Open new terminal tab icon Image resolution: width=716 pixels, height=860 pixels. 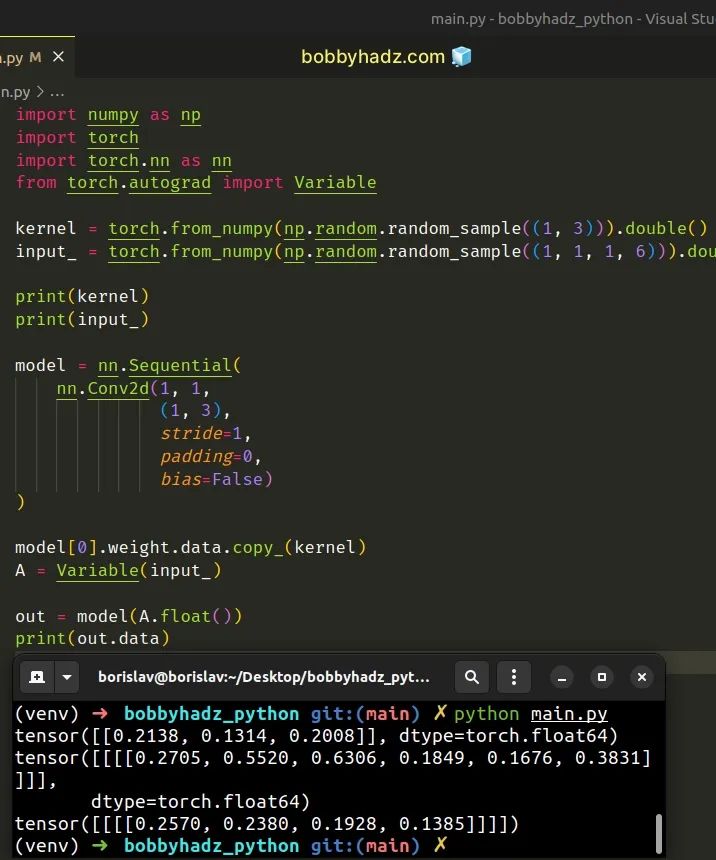tap(37, 677)
